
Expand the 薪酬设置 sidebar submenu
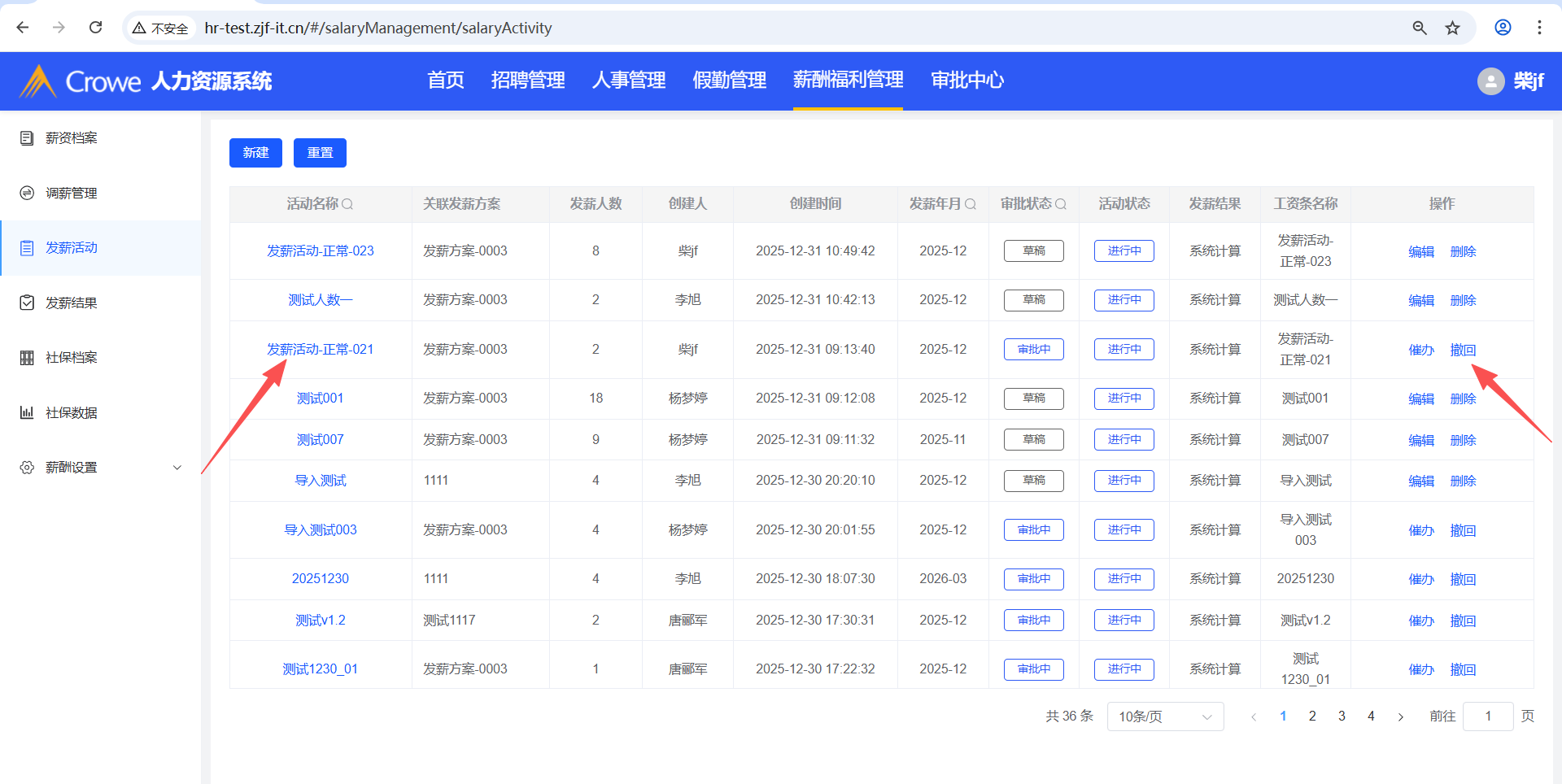pos(177,468)
